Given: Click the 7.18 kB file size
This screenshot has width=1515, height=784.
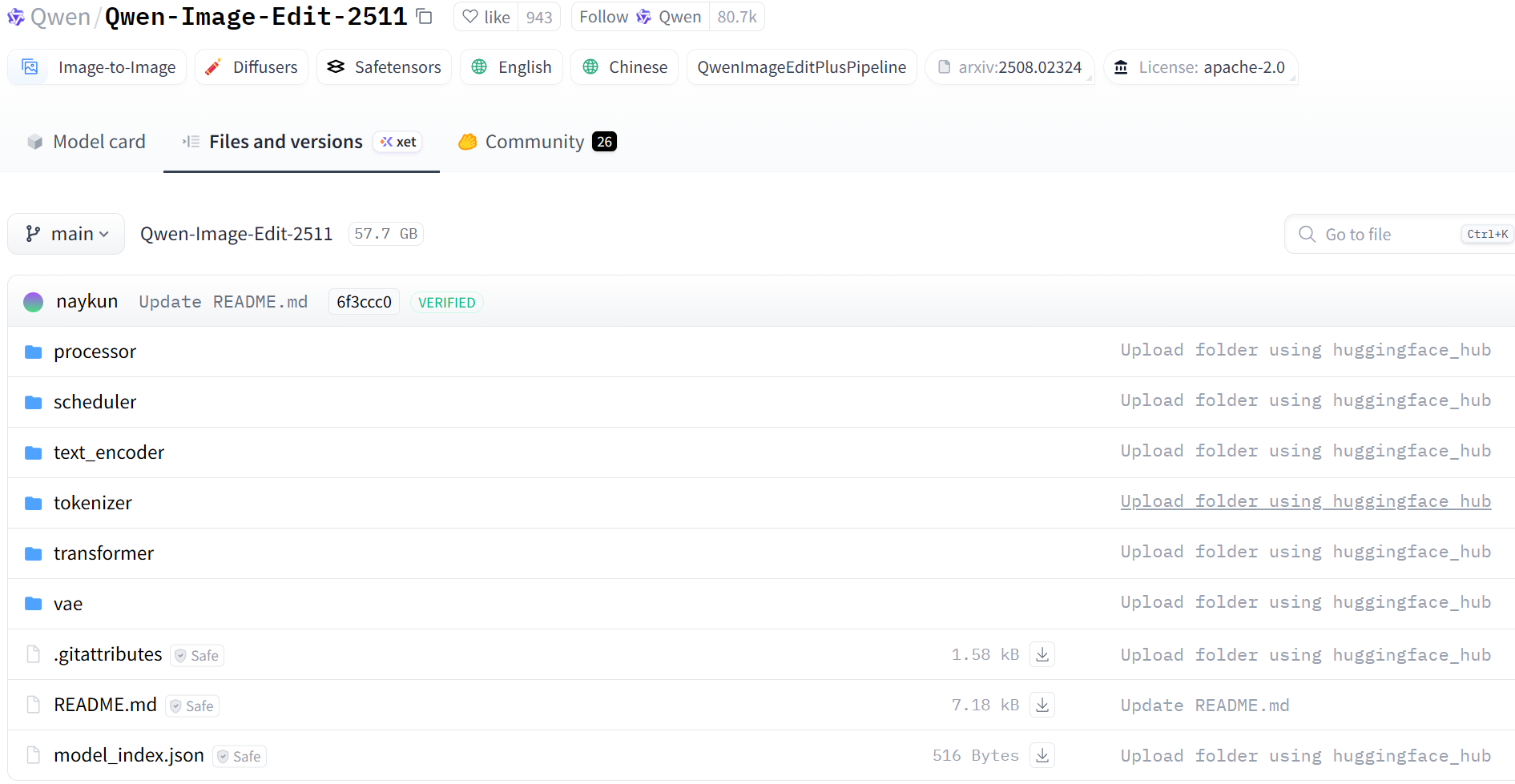Looking at the screenshot, I should pyautogui.click(x=985, y=706).
